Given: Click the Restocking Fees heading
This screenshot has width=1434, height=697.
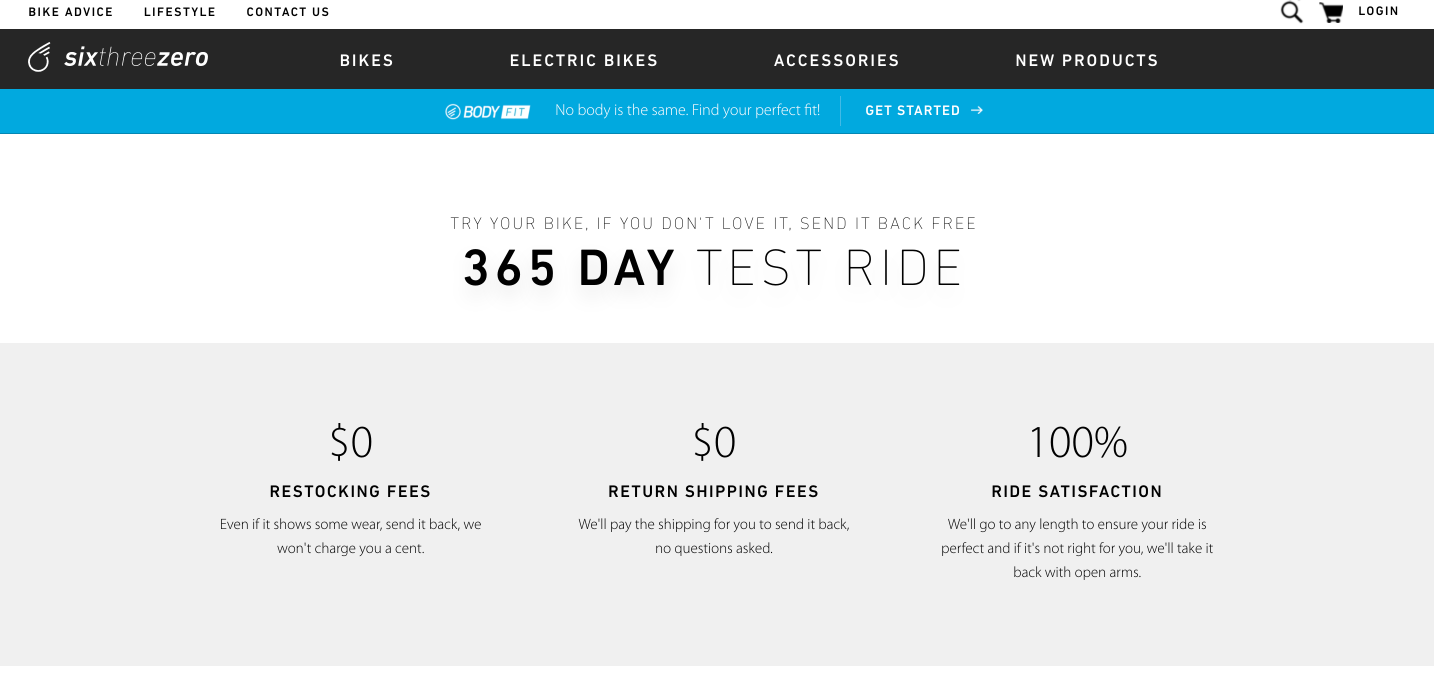Looking at the screenshot, I should coord(350,491).
